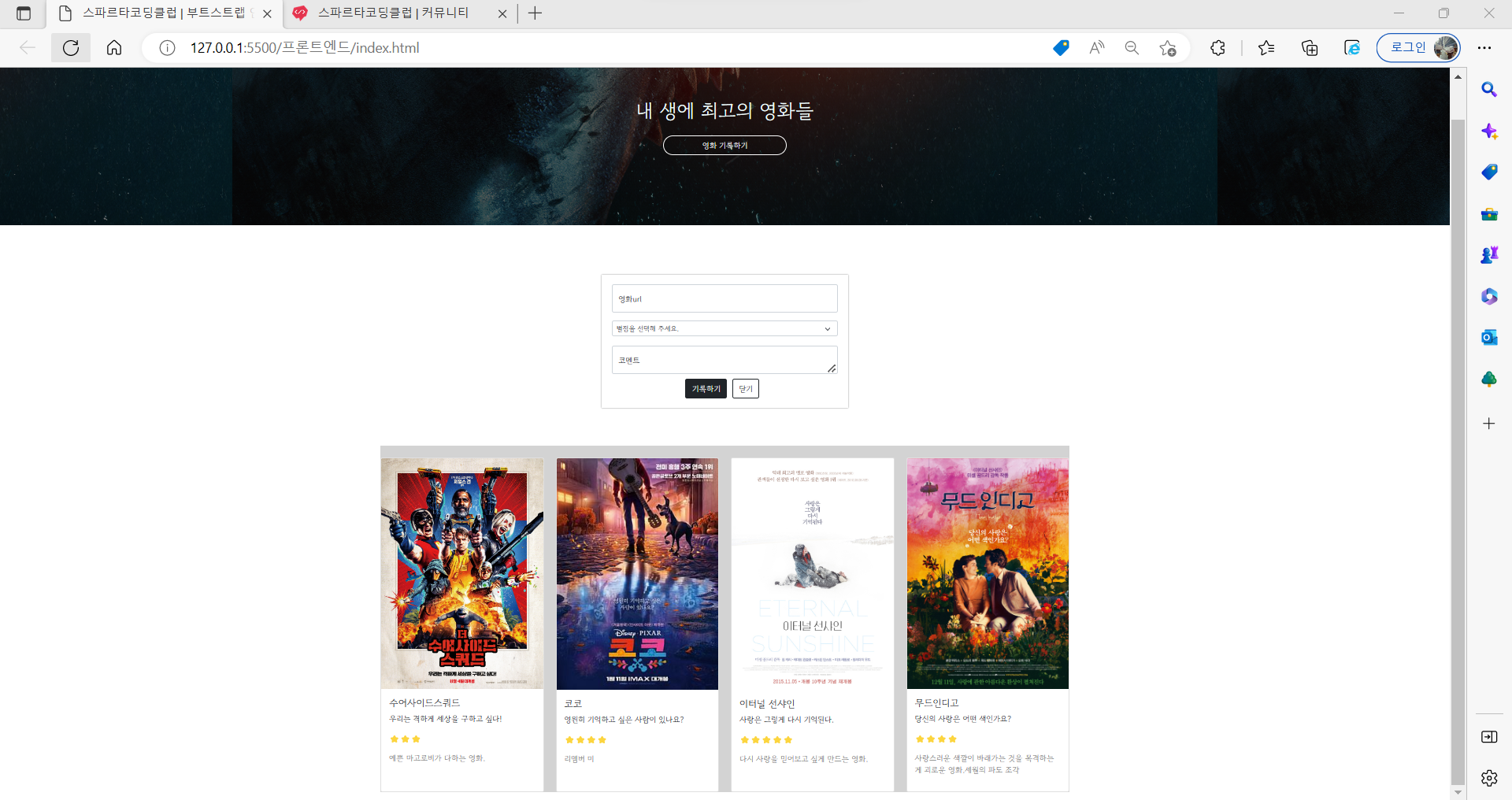
Task: Open the Tools briefcase sidebar icon
Action: click(1488, 214)
